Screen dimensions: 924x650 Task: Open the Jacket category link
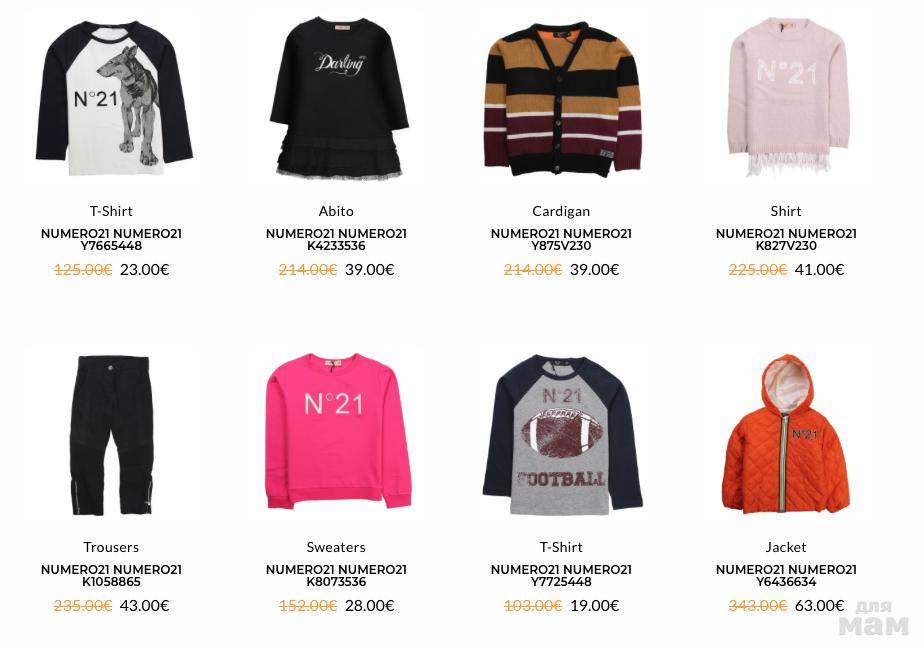(x=786, y=547)
